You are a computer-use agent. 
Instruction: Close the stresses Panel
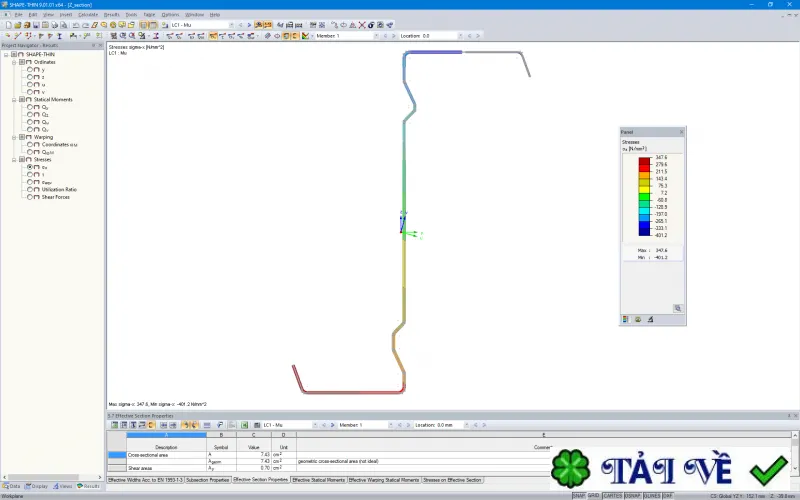coord(682,132)
